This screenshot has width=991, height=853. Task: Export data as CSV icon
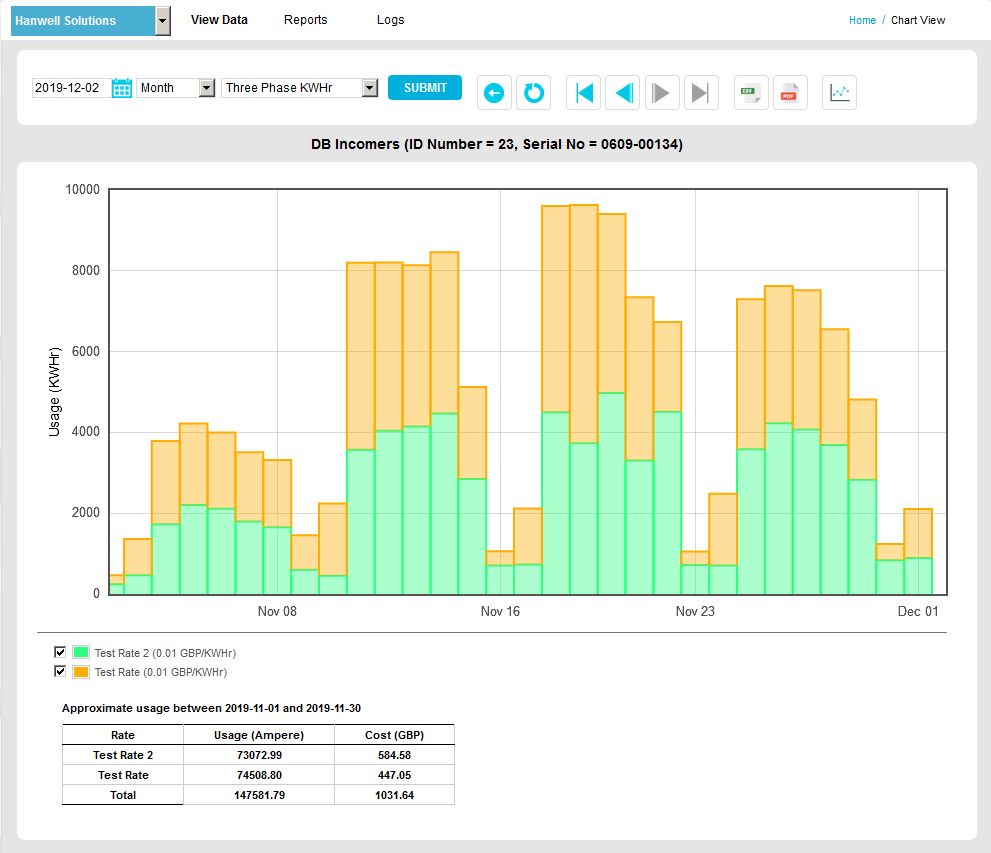pyautogui.click(x=751, y=93)
